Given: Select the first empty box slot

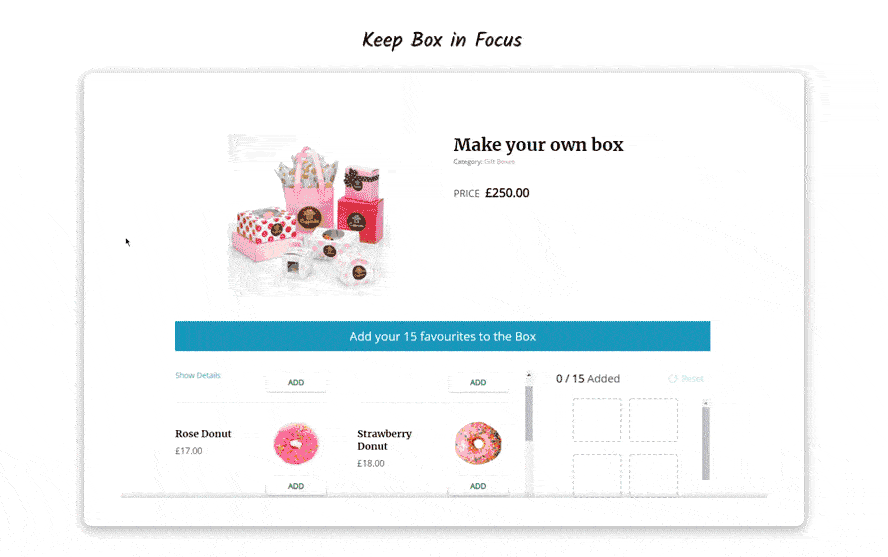Looking at the screenshot, I should click(597, 420).
